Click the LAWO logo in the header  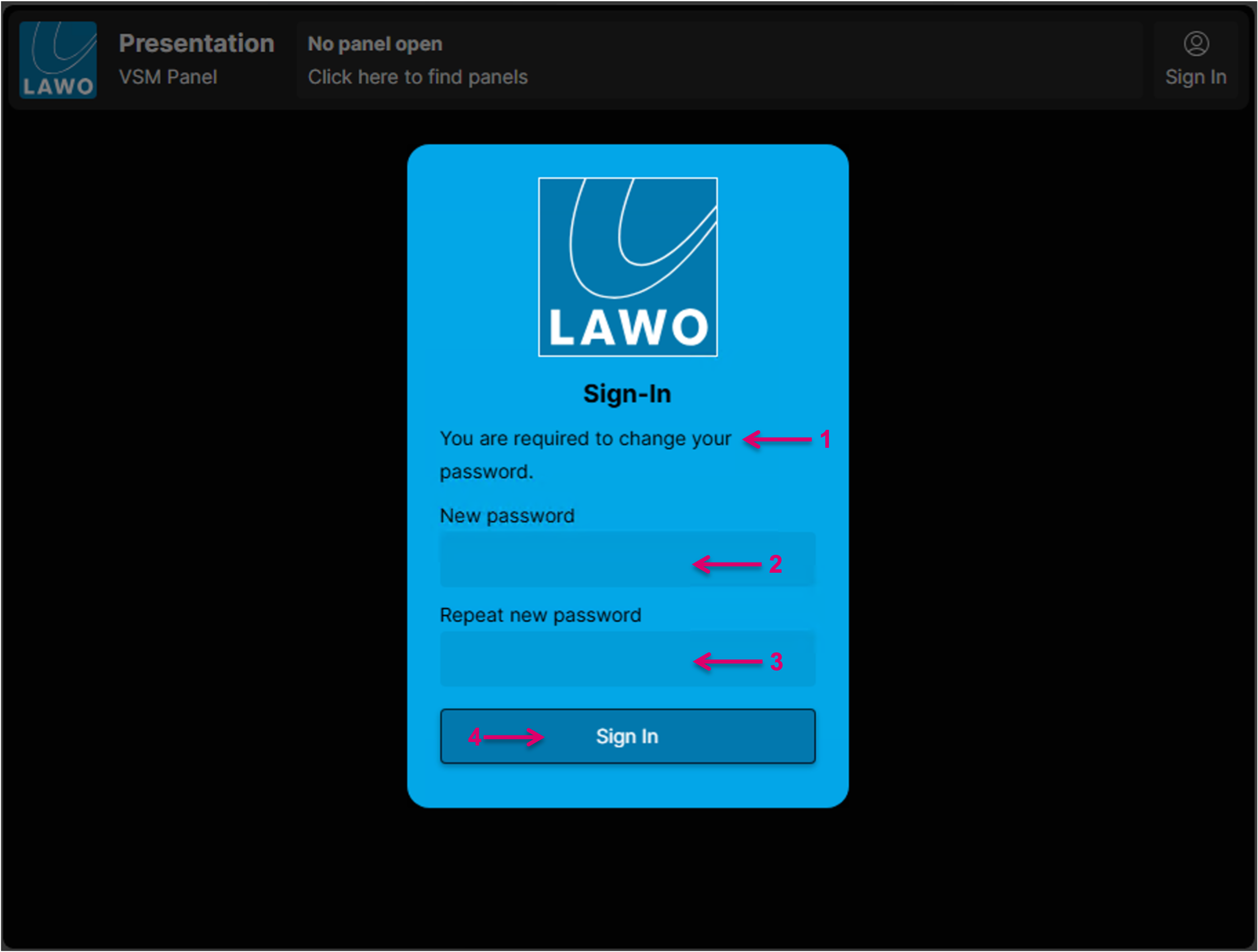click(x=57, y=60)
